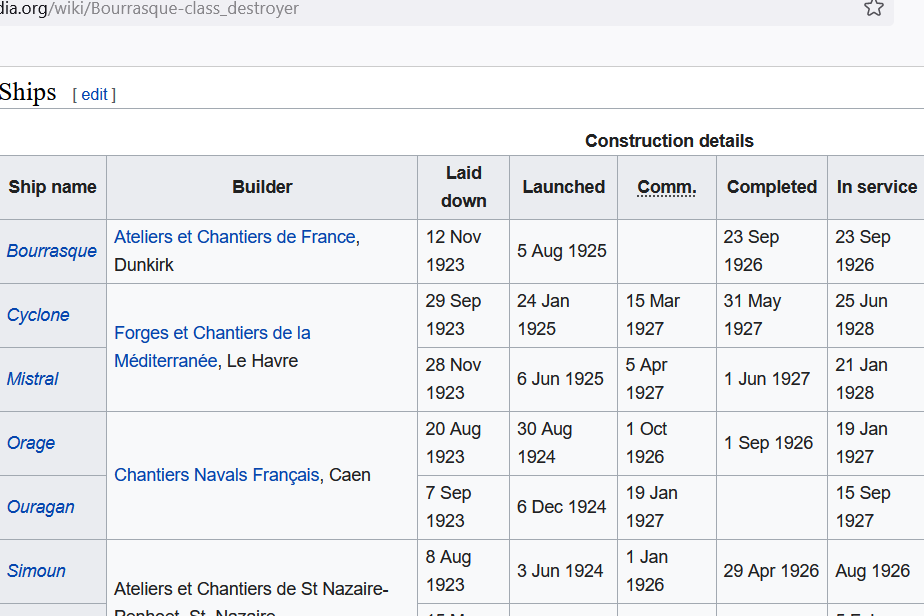Select launched date 30 Aug 1924

(545, 443)
